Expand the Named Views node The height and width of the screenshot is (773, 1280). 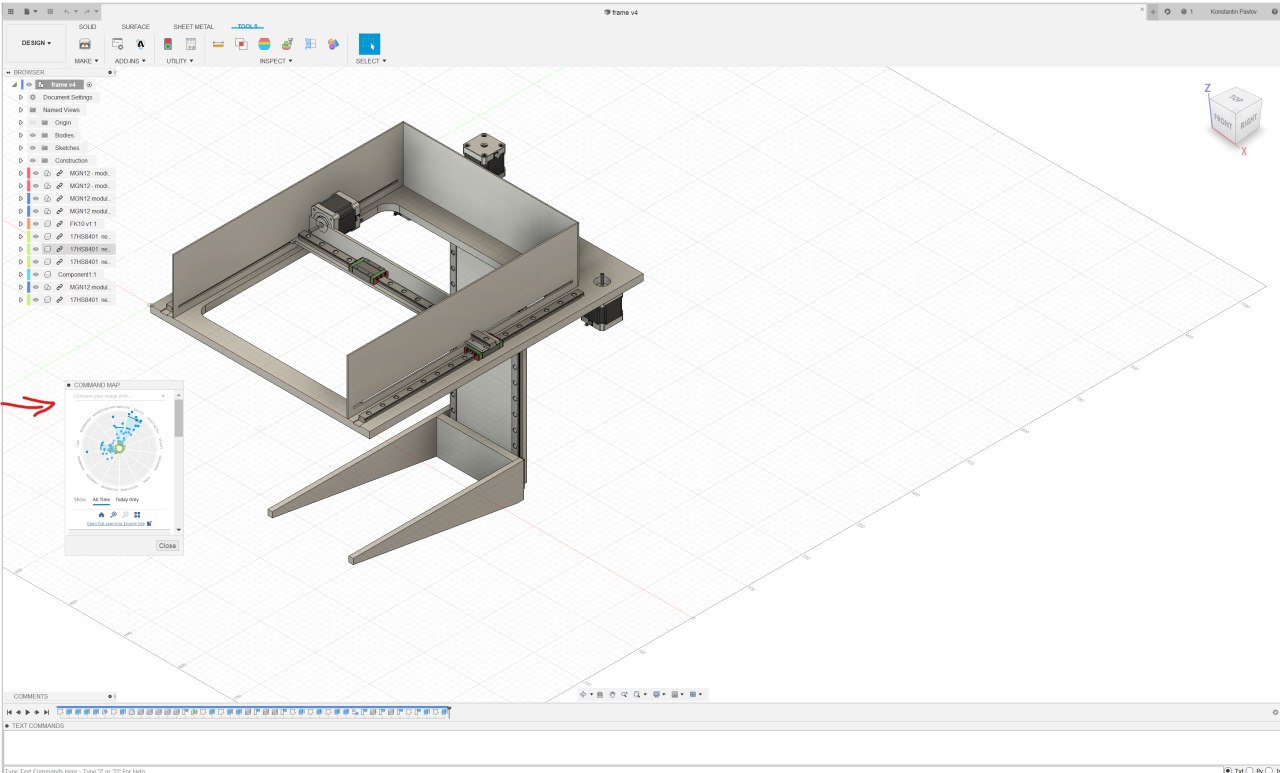point(21,110)
